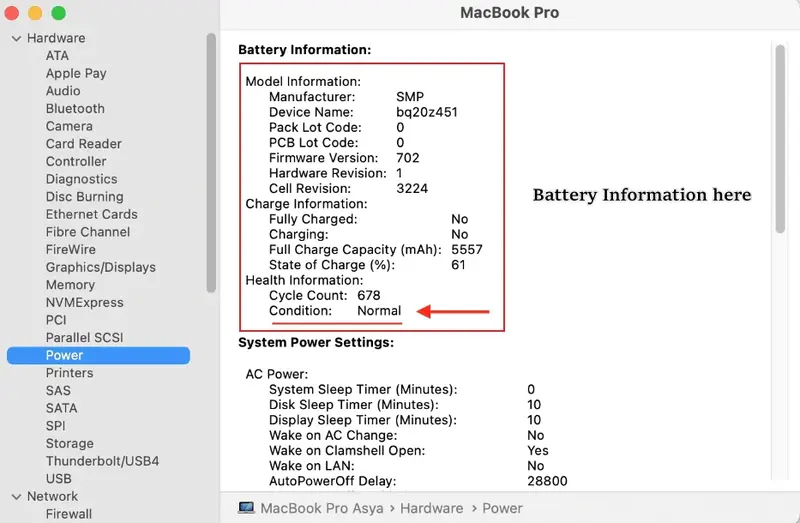This screenshot has height=523, width=800.
Task: Select the Firewall item under Network
Action: pyautogui.click(x=68, y=514)
